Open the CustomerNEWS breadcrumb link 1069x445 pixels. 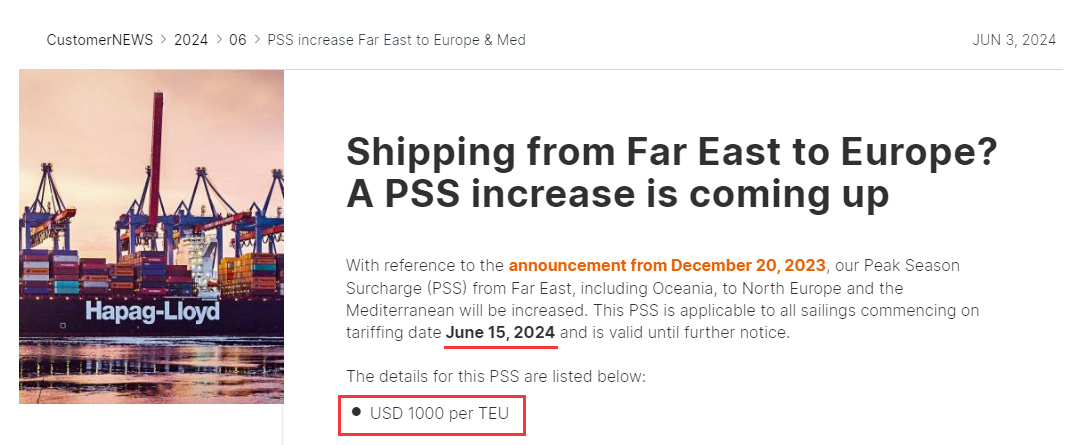99,40
